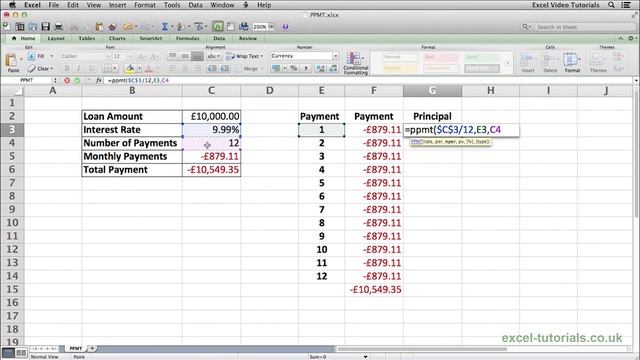Click the fx insert function icon in formula bar
Image resolution: width=640 pixels, height=360 pixels.
click(99, 80)
